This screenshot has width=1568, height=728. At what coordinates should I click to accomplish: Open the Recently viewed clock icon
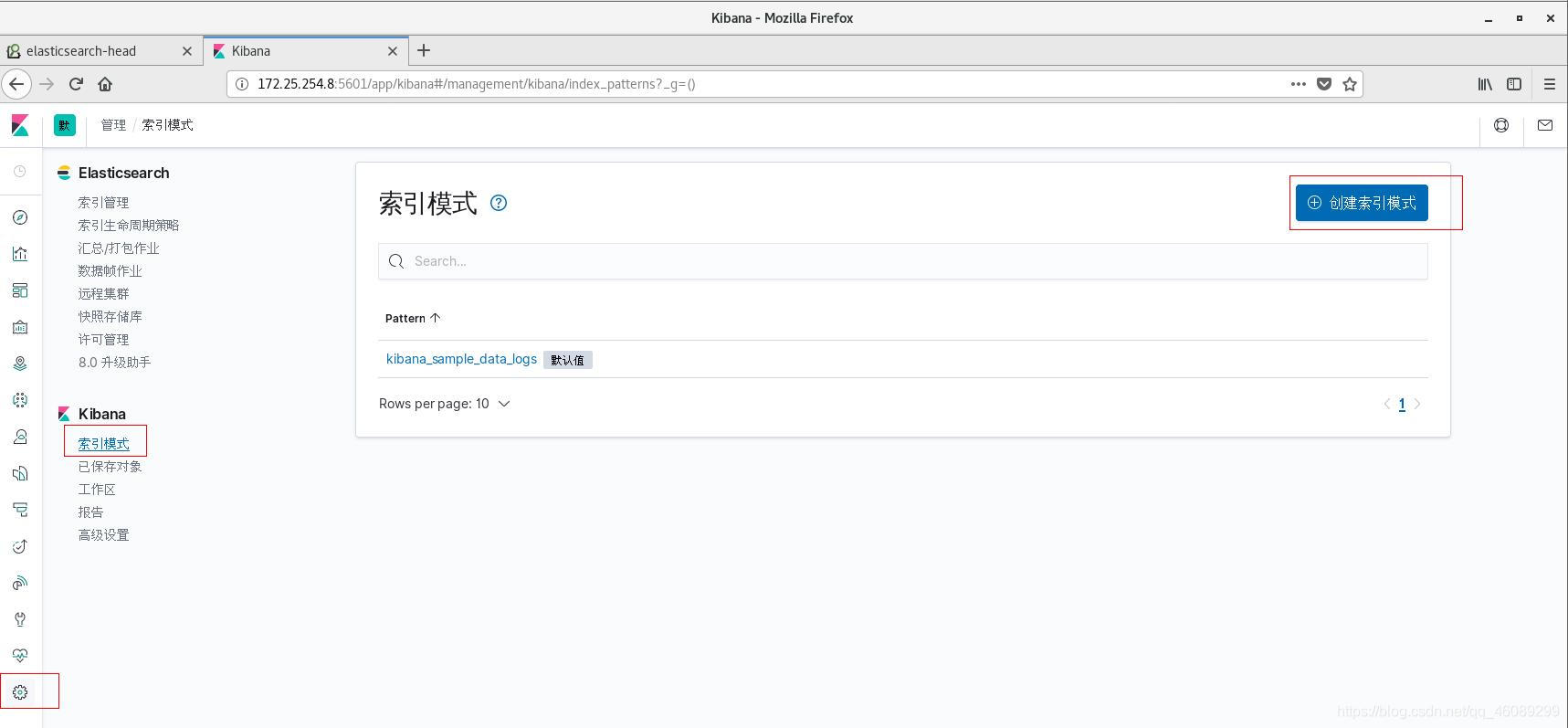click(x=20, y=172)
